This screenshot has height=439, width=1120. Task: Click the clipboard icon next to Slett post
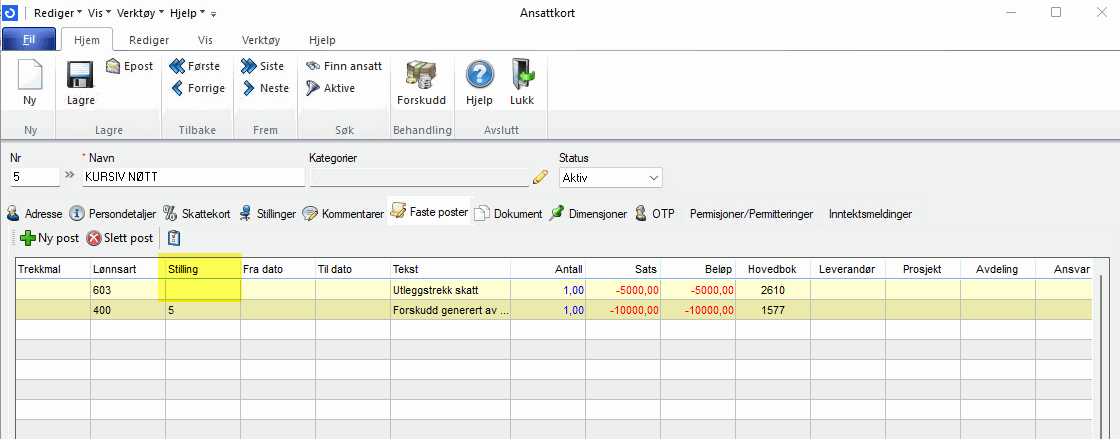click(174, 238)
